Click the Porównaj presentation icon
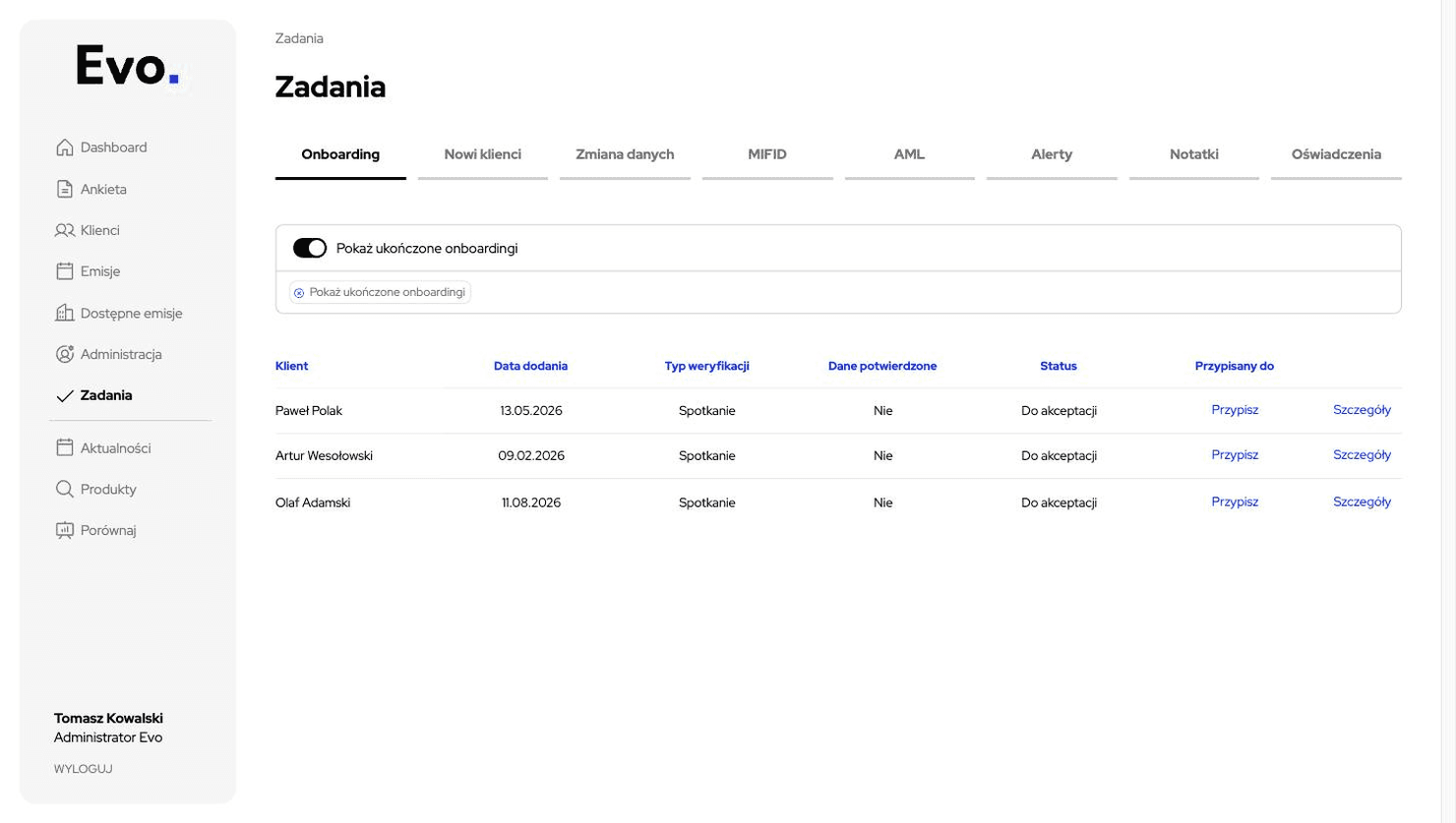Image resolution: width=1456 pixels, height=823 pixels. click(65, 530)
